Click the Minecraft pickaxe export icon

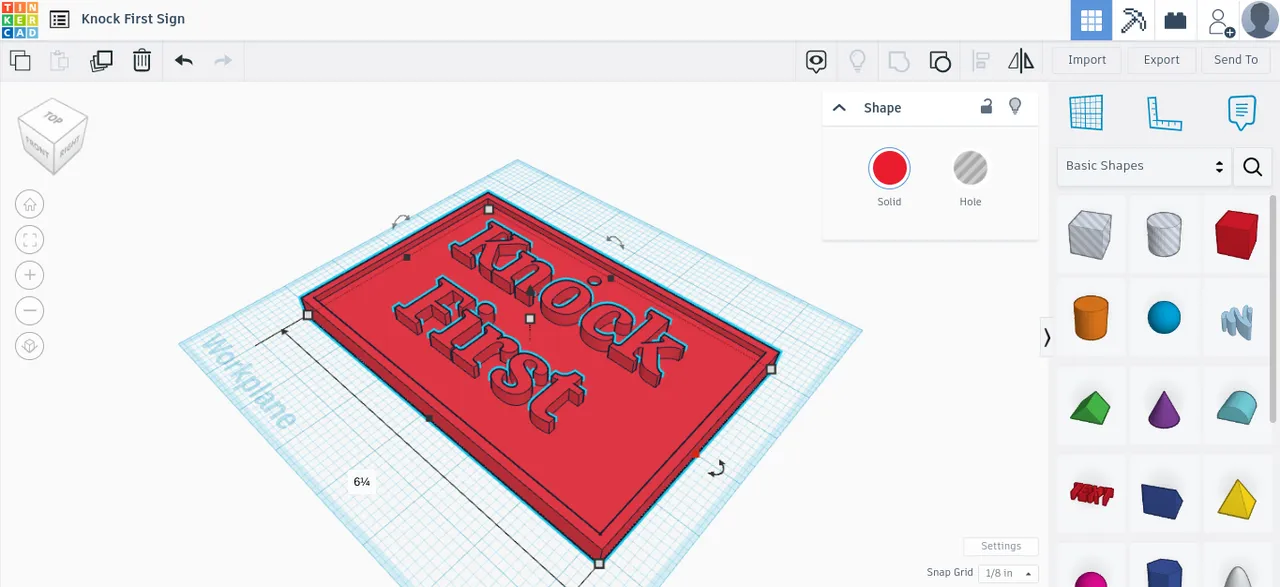tap(1133, 20)
